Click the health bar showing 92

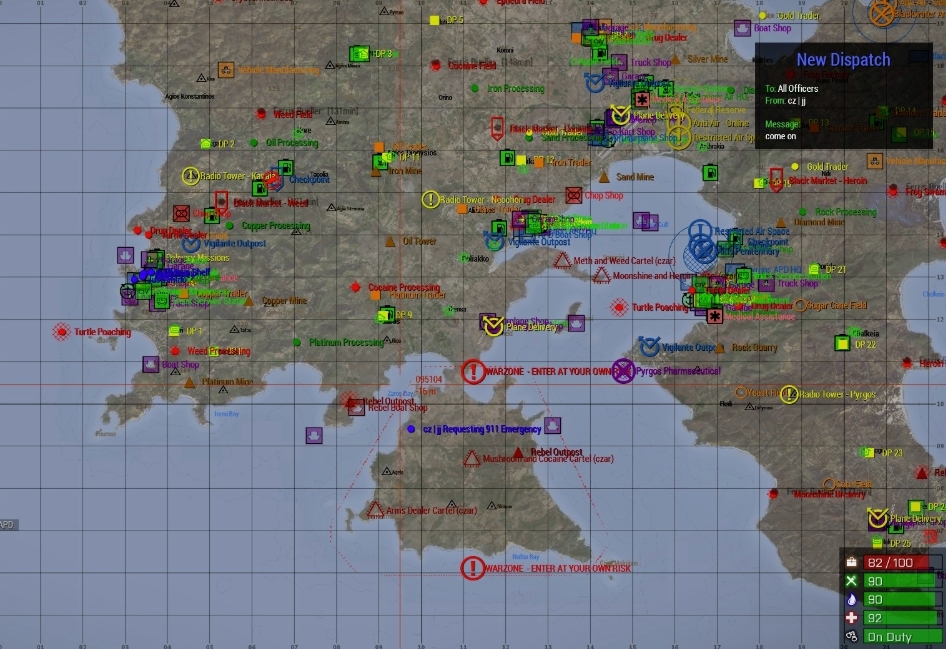[x=903, y=618]
